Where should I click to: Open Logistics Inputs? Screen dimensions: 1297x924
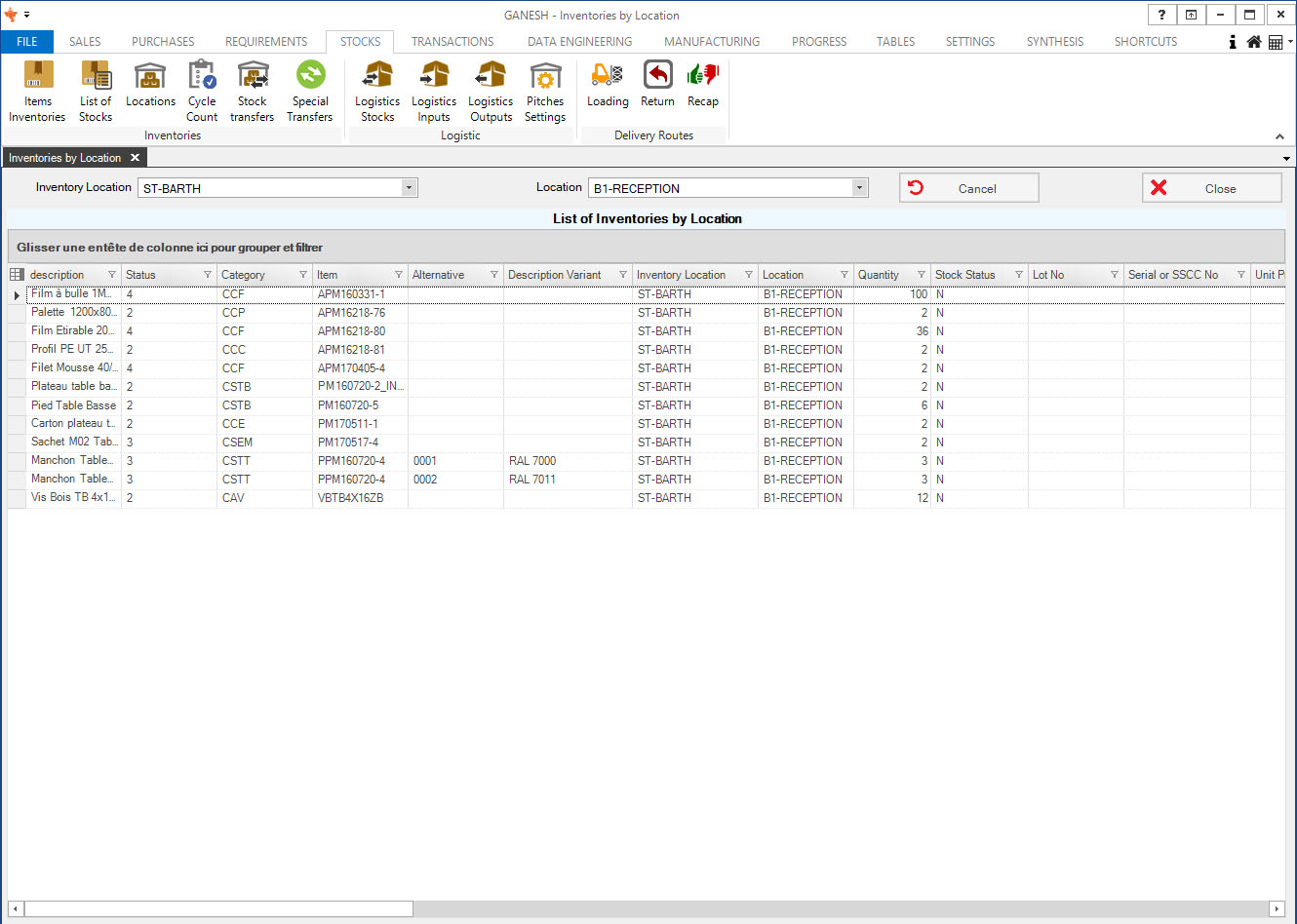pos(434,91)
